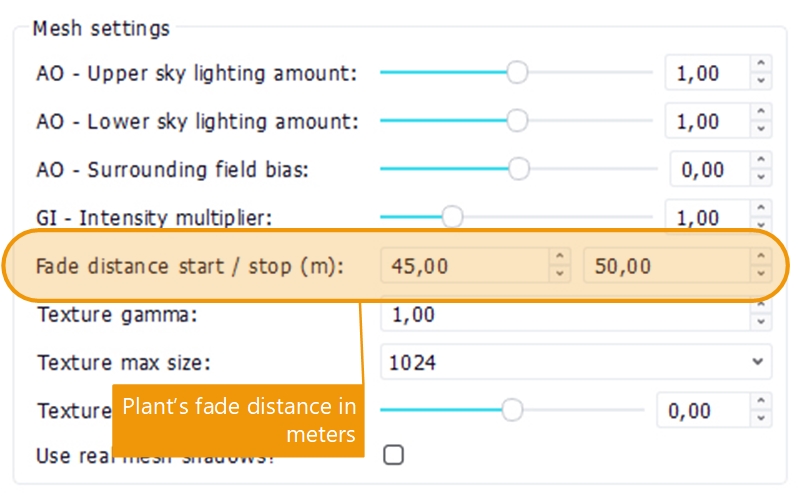Enable the Use real mesh shadows checkbox
The width and height of the screenshot is (802, 497).
pyautogui.click(x=394, y=455)
